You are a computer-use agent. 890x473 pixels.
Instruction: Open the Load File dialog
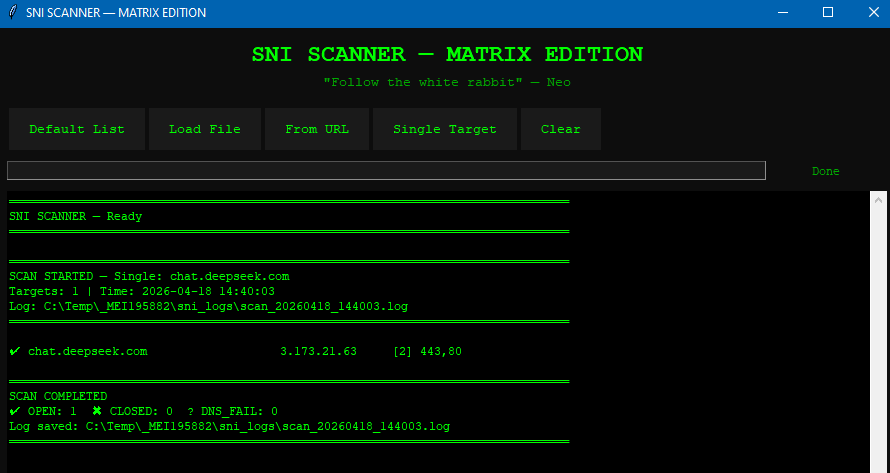205,129
